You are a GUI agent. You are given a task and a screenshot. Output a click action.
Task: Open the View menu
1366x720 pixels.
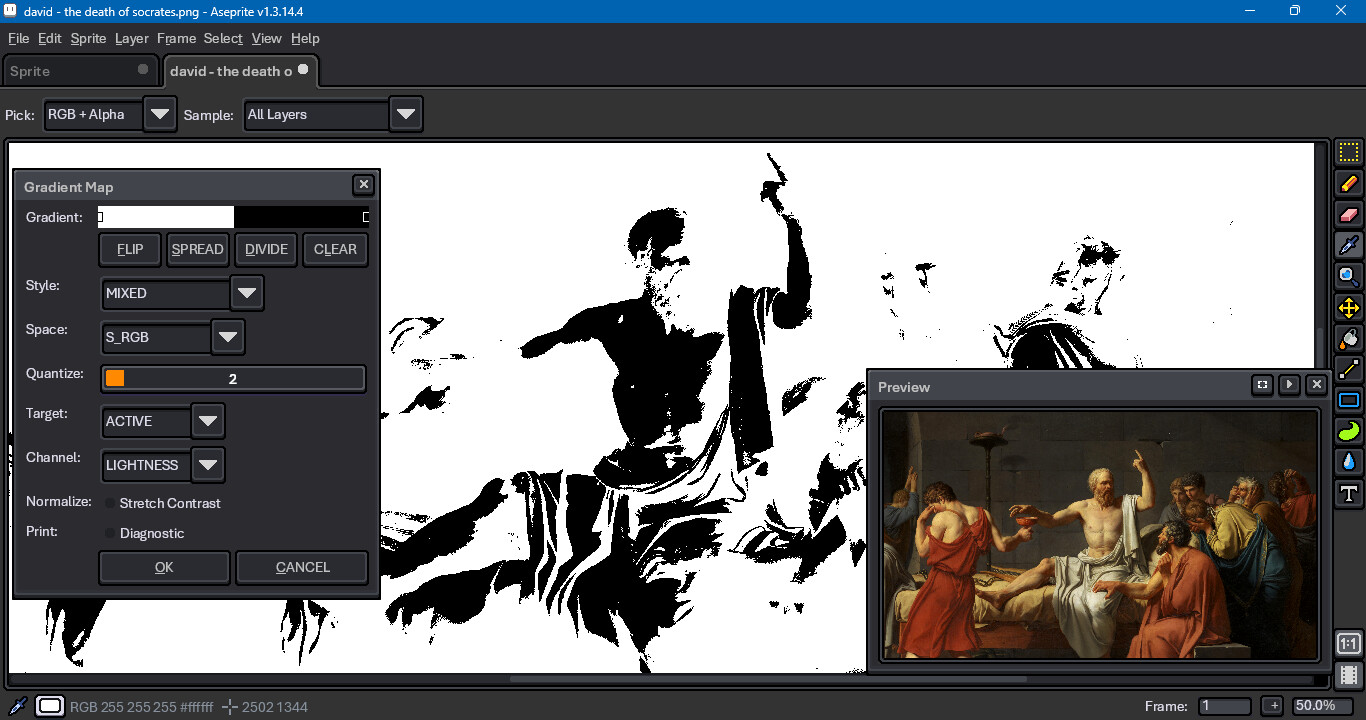(266, 38)
